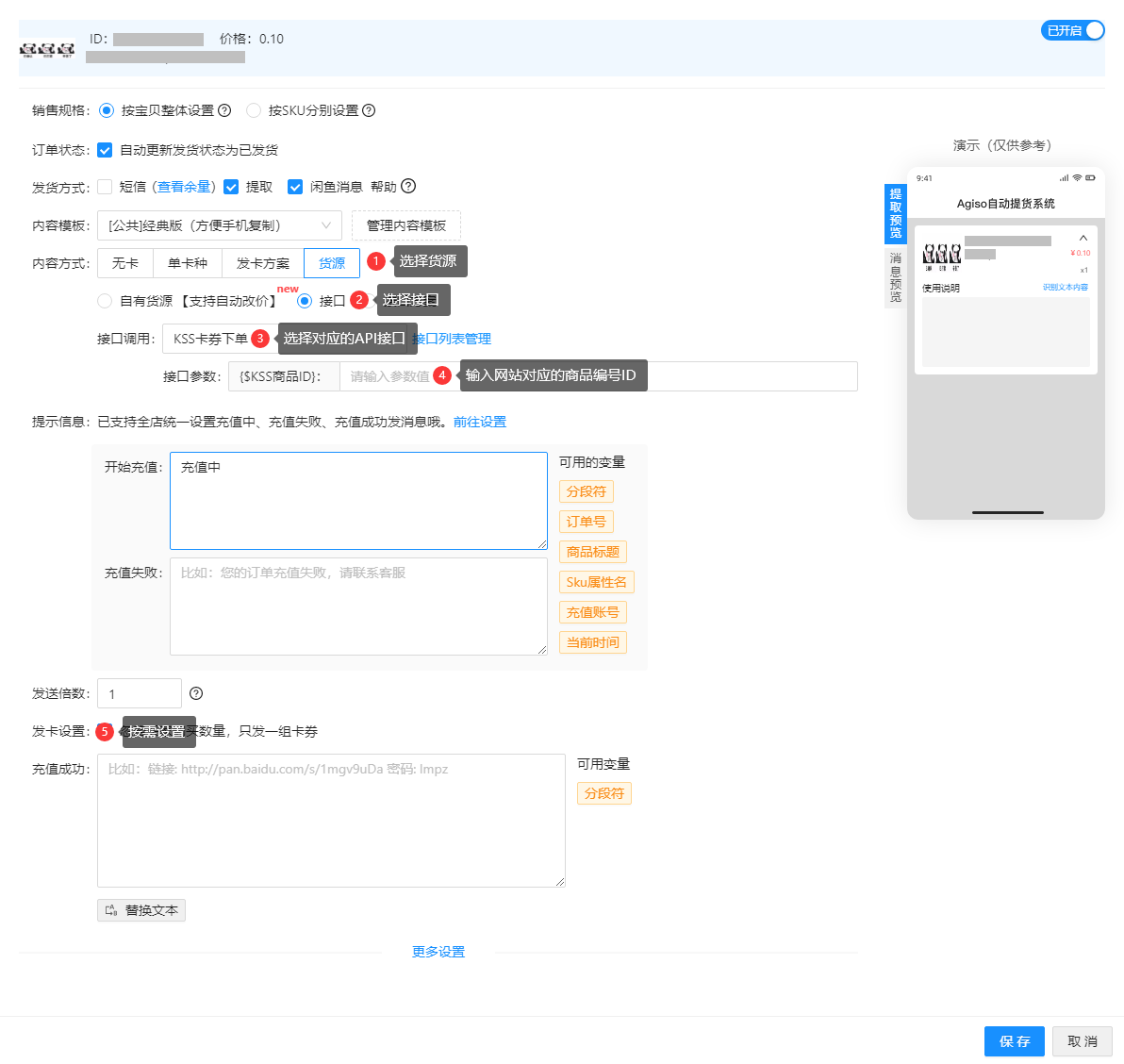
Task: Click the 帮助 question mark icon
Action: coord(408,187)
